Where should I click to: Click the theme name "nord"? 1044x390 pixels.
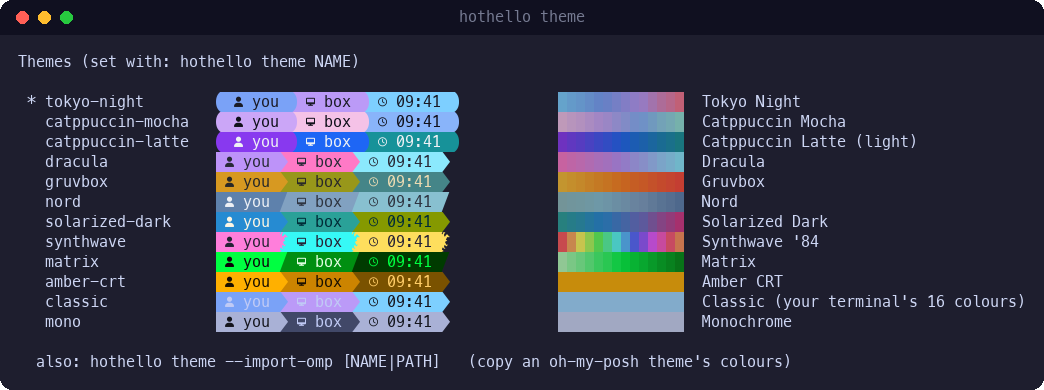pos(63,202)
